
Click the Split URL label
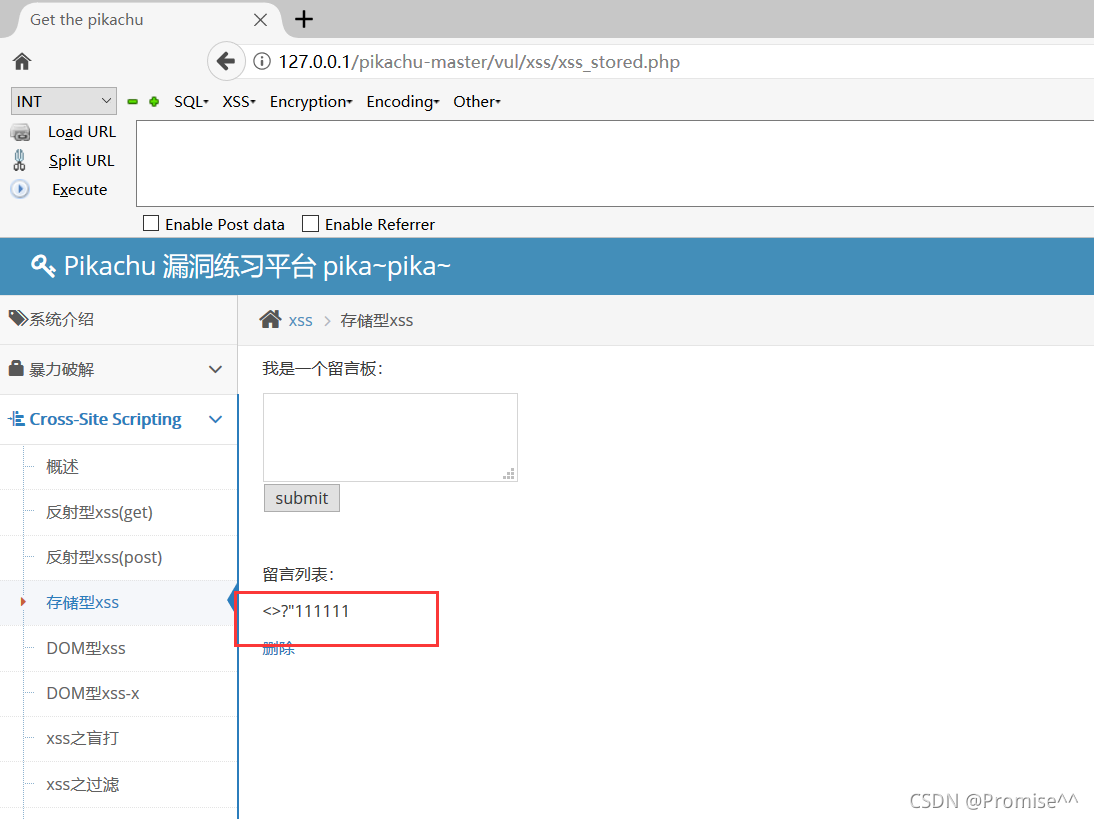82,160
